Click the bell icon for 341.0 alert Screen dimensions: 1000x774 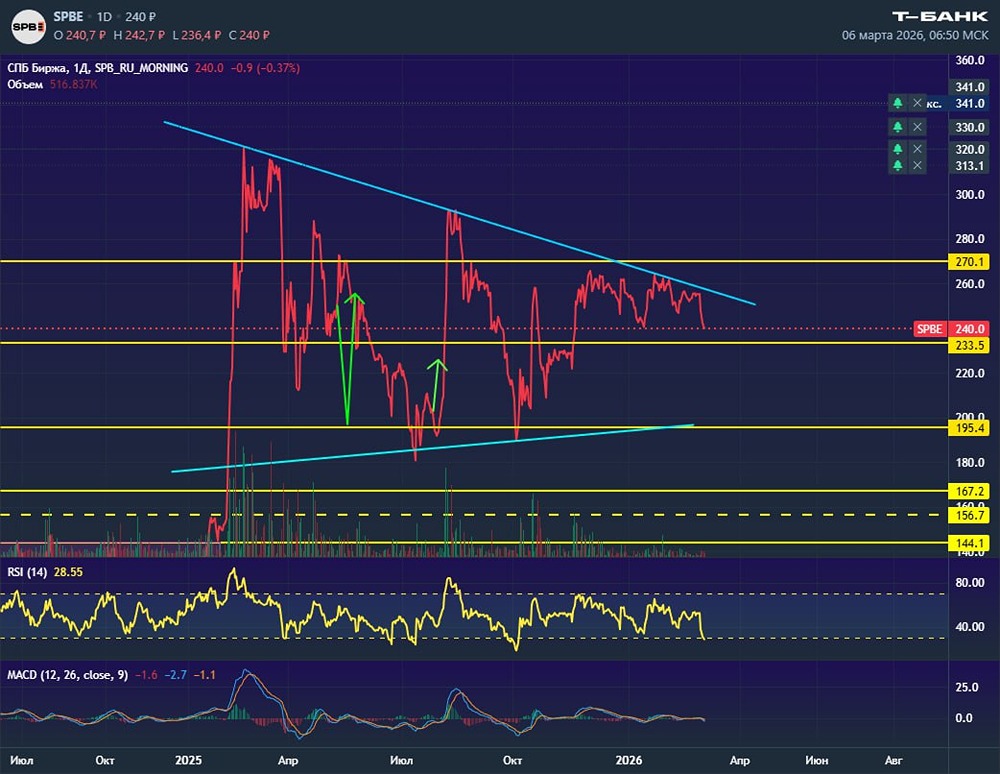click(897, 103)
